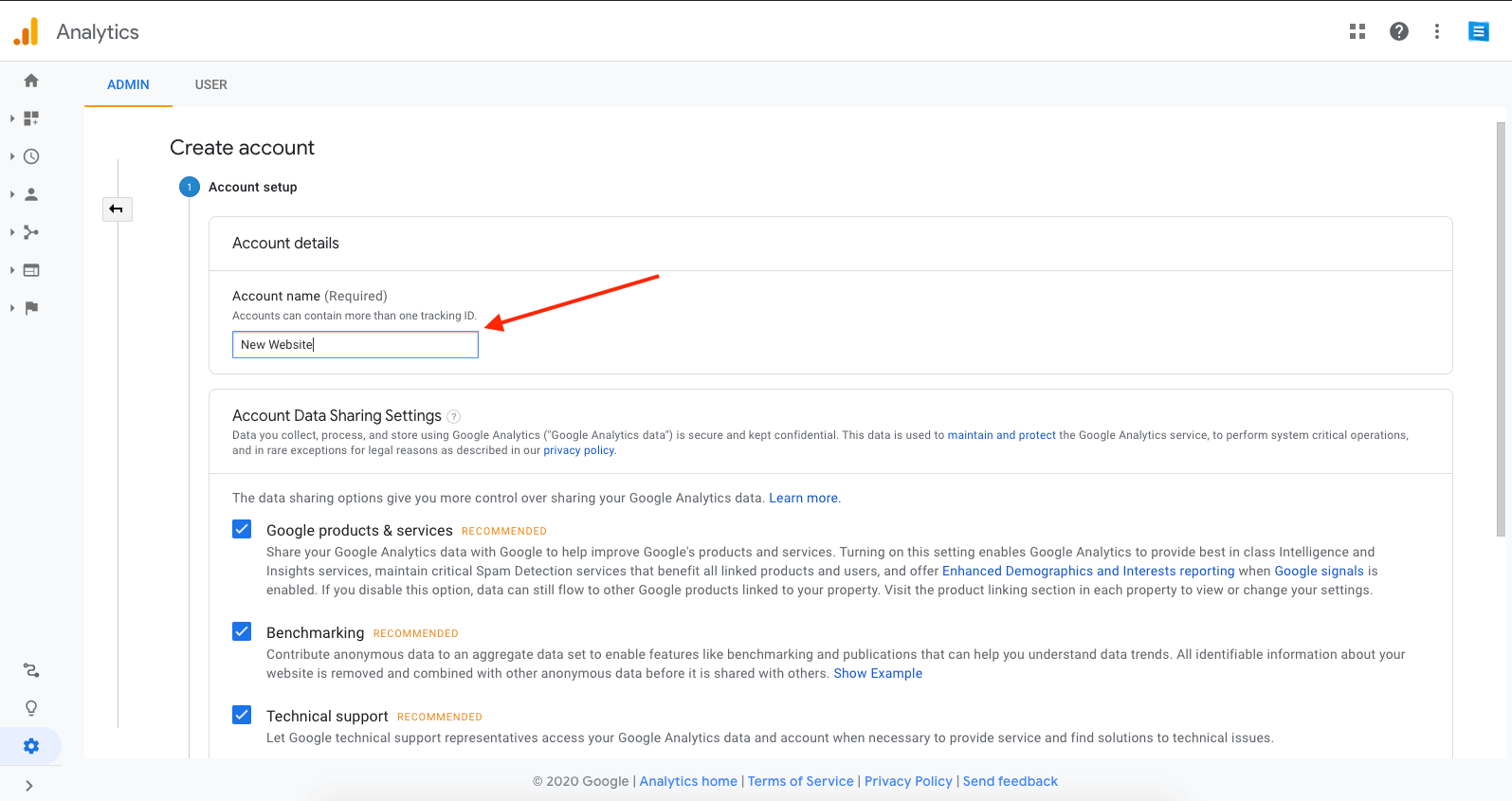Open the Google signals link
This screenshot has height=801, width=1512.
click(x=1319, y=571)
